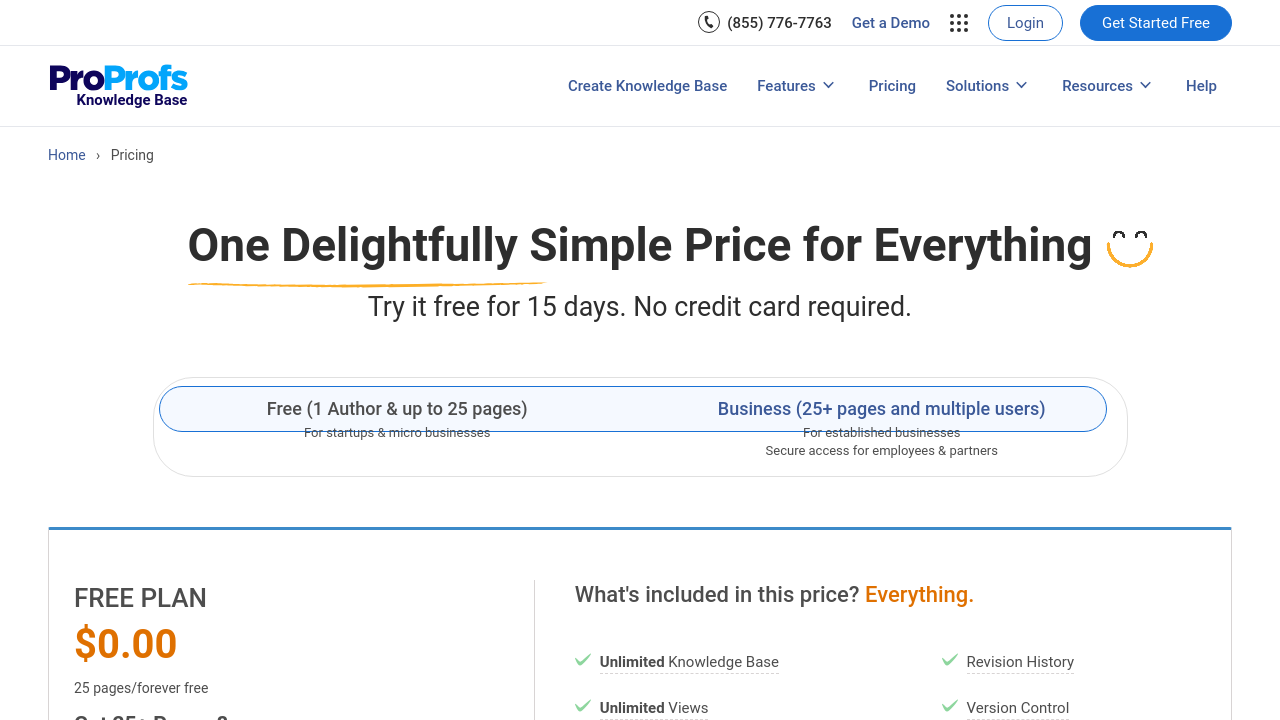Click checkmark beside Version Control
The height and width of the screenshot is (720, 1280).
950,706
